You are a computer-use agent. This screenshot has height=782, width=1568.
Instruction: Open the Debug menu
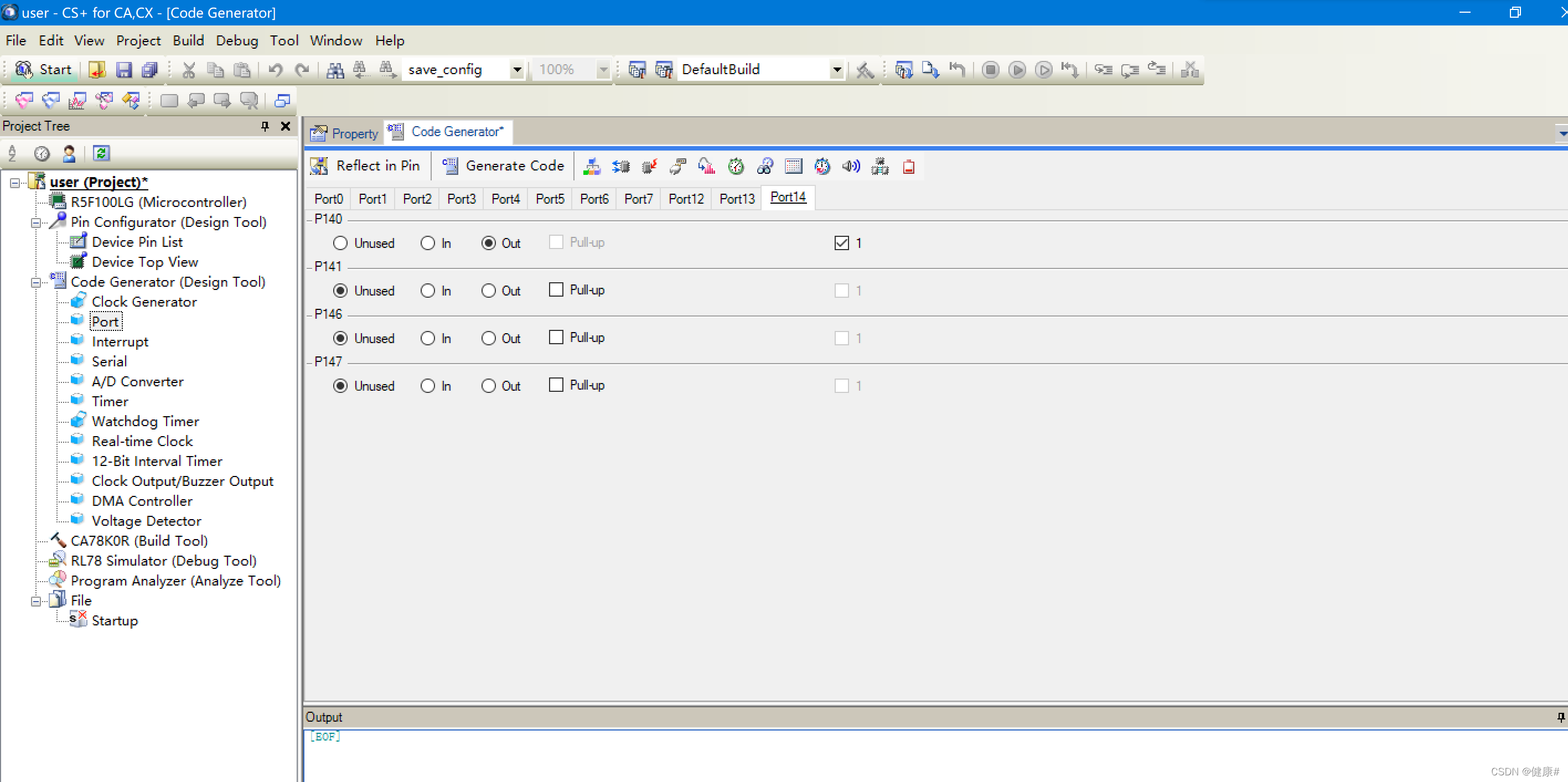[237, 41]
